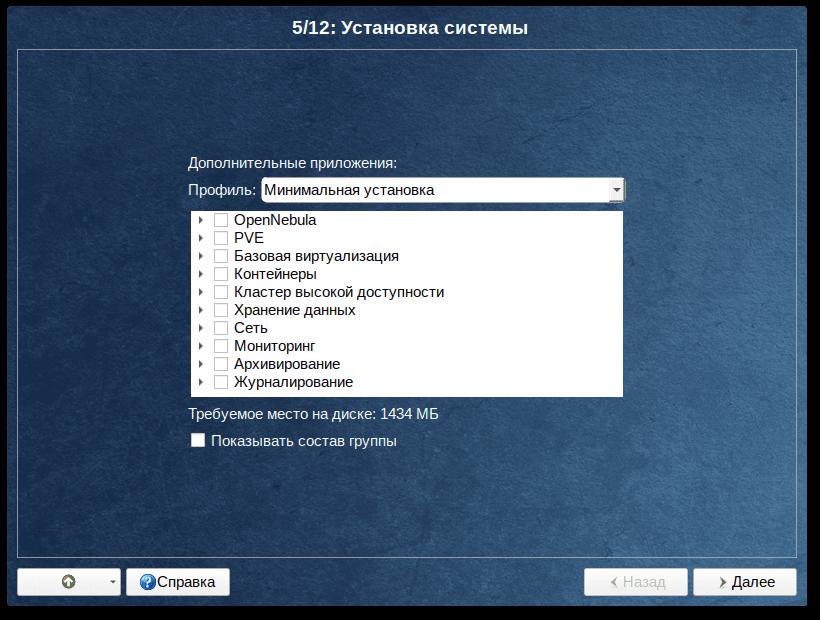Image resolution: width=820 pixels, height=620 pixels.
Task: Select the Журналирование label
Action: coord(293,382)
